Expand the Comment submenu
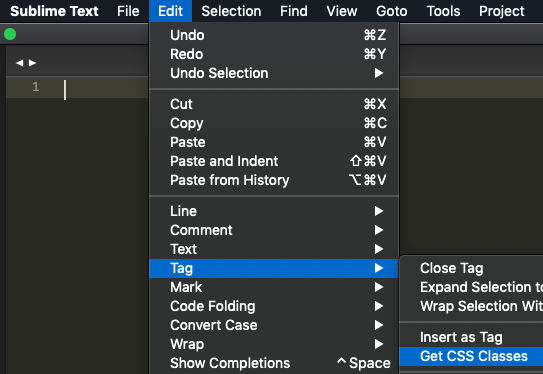 coord(274,230)
